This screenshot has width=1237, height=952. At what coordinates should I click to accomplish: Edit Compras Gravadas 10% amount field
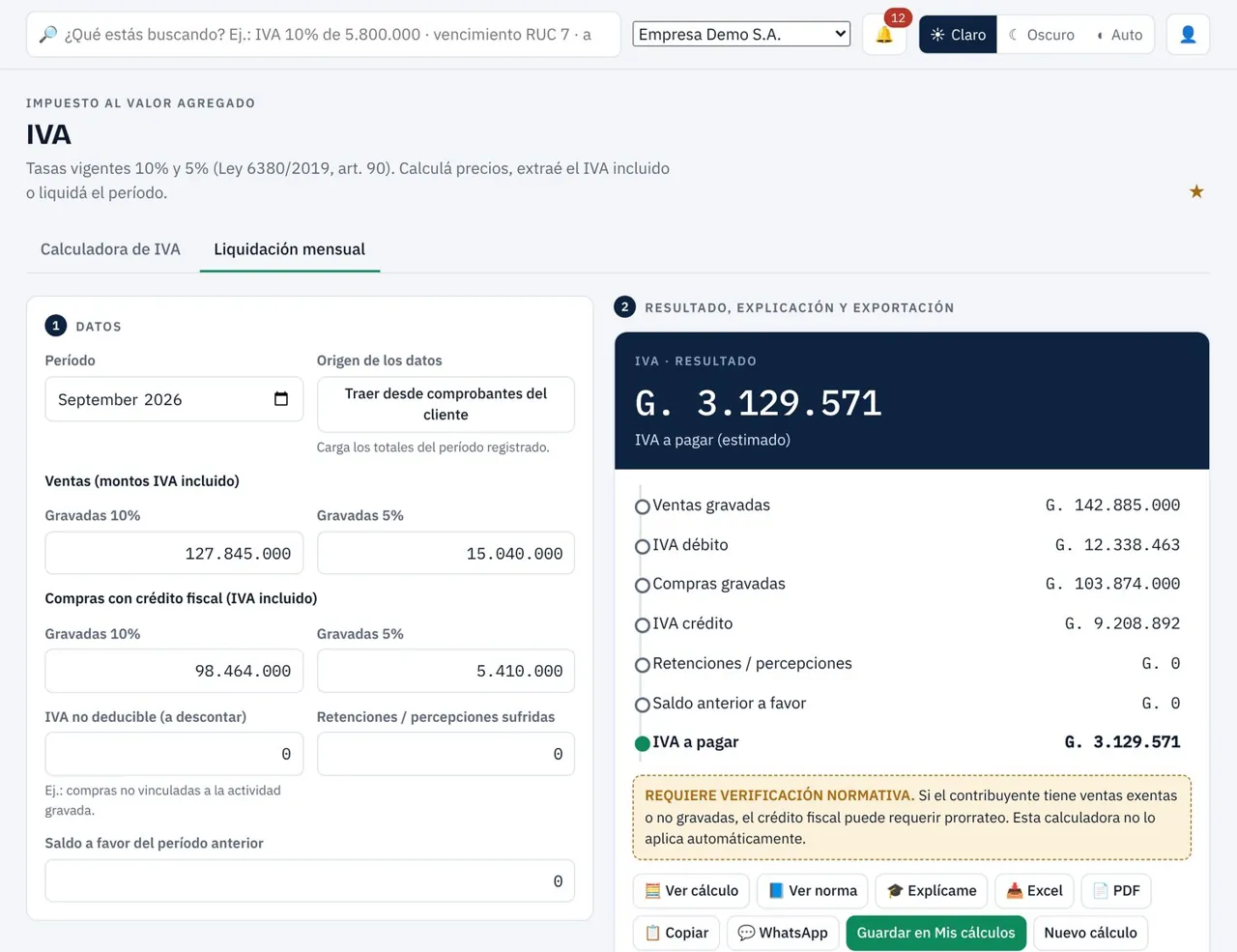[174, 671]
